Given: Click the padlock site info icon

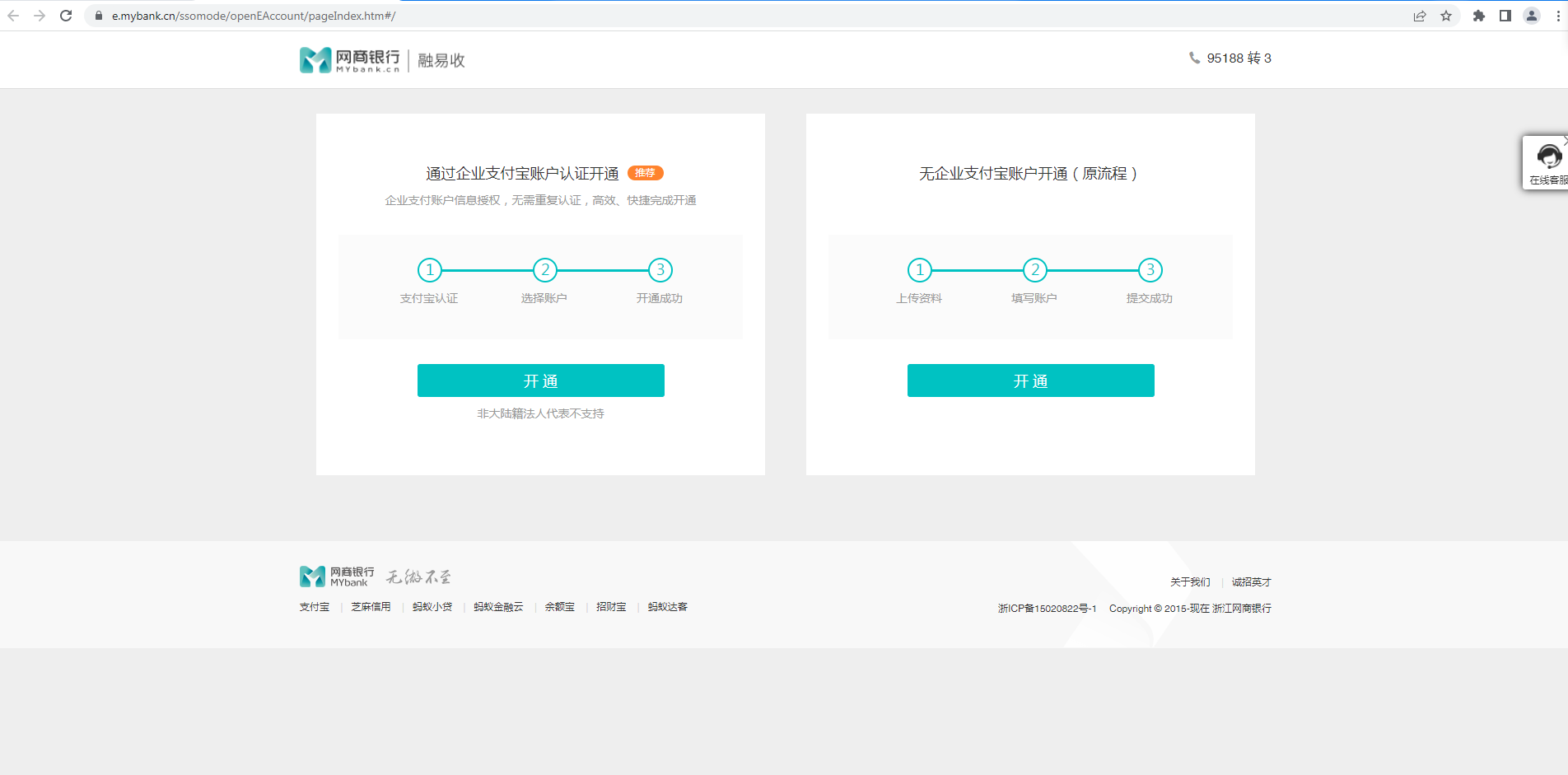Looking at the screenshot, I should (98, 16).
